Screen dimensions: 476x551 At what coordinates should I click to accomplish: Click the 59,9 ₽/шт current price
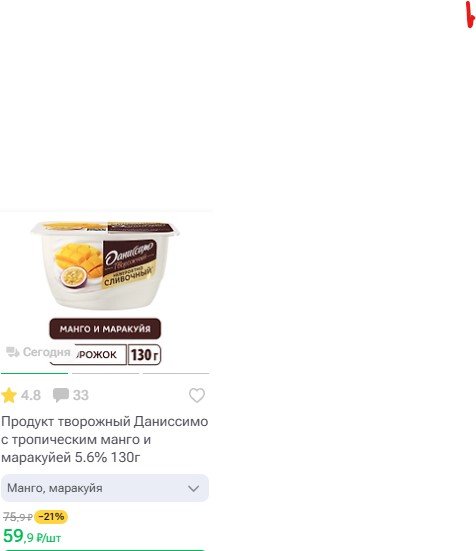(x=32, y=536)
